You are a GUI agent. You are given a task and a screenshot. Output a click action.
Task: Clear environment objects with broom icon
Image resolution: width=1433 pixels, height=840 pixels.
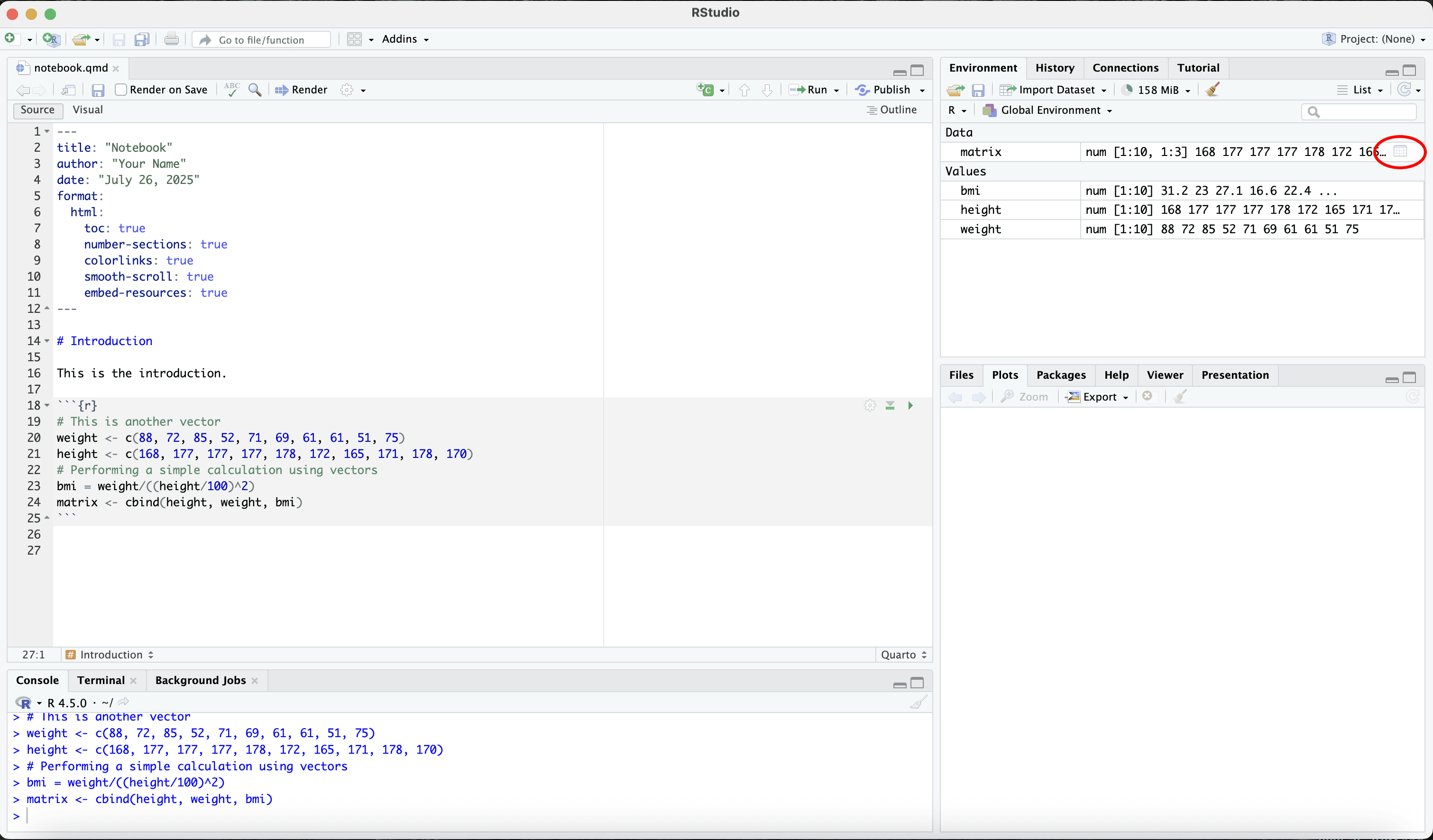[x=1212, y=90]
